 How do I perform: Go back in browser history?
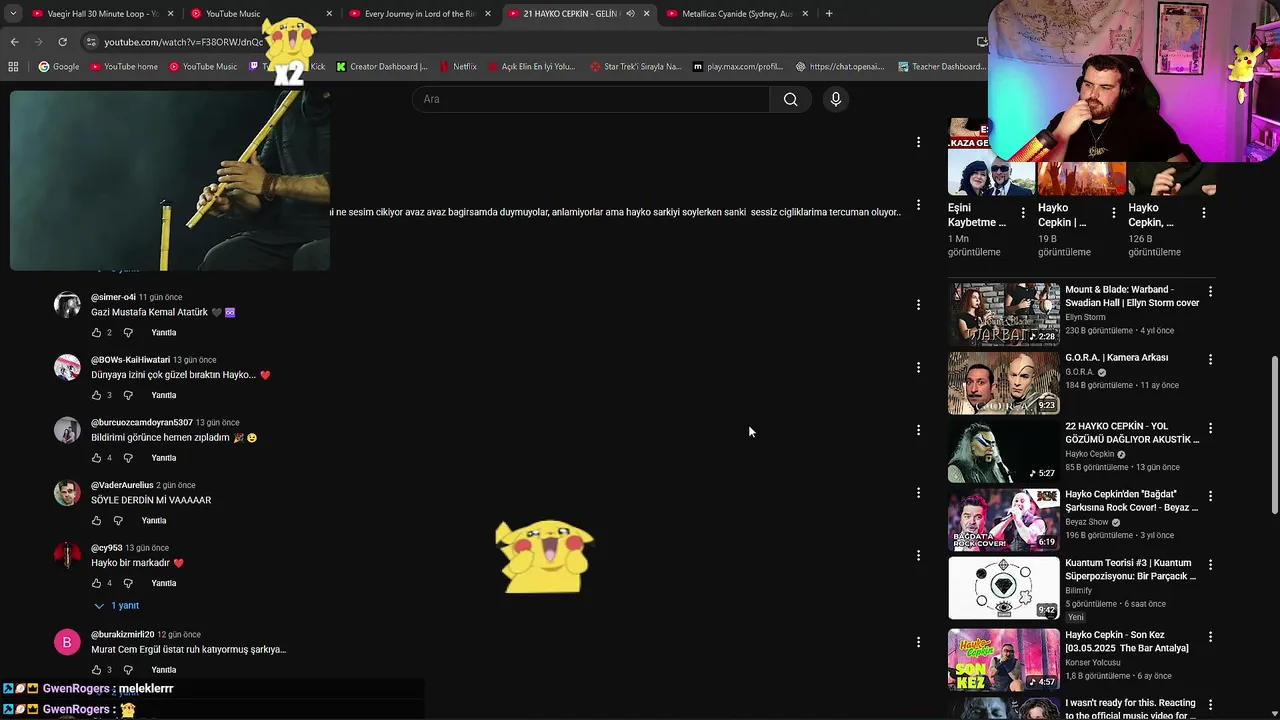[x=14, y=42]
